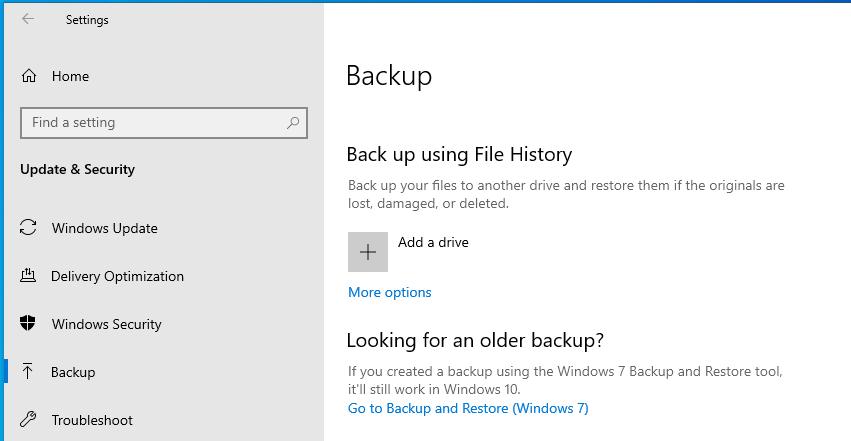Click the Home house icon
This screenshot has width=851, height=441.
pyautogui.click(x=29, y=76)
